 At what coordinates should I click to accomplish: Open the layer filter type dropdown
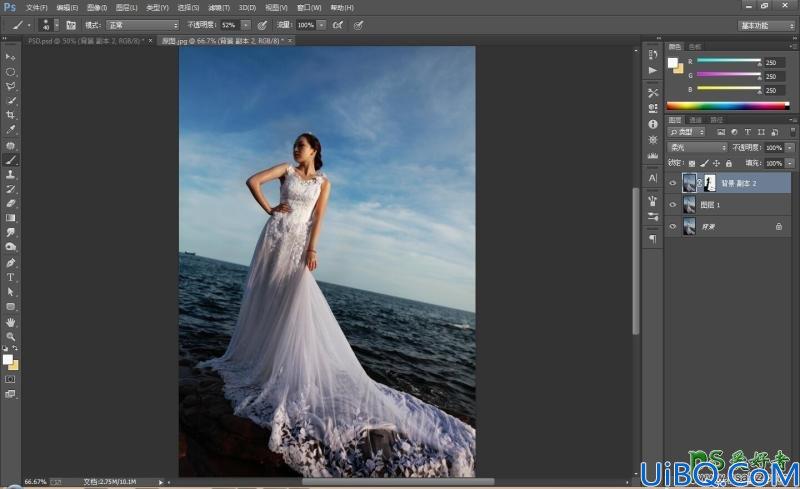click(x=687, y=132)
